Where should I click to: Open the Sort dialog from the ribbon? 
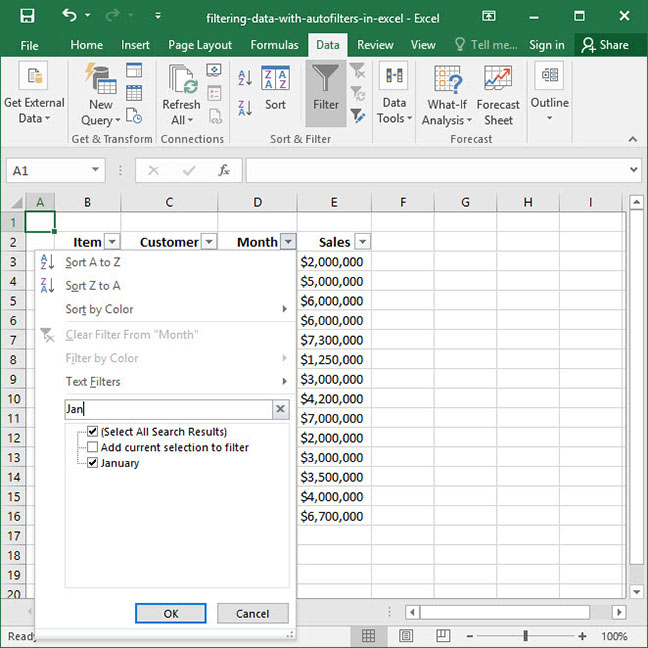pos(275,90)
